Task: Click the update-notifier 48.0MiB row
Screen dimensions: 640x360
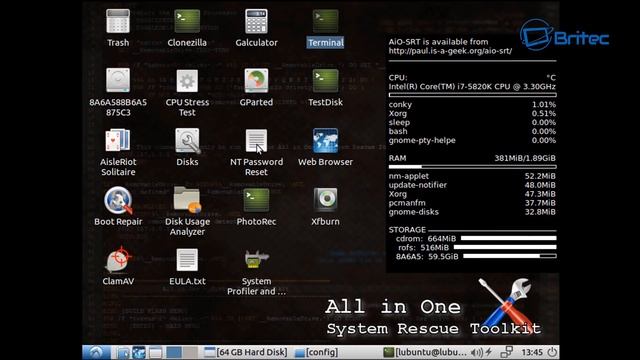Action: tap(472, 185)
